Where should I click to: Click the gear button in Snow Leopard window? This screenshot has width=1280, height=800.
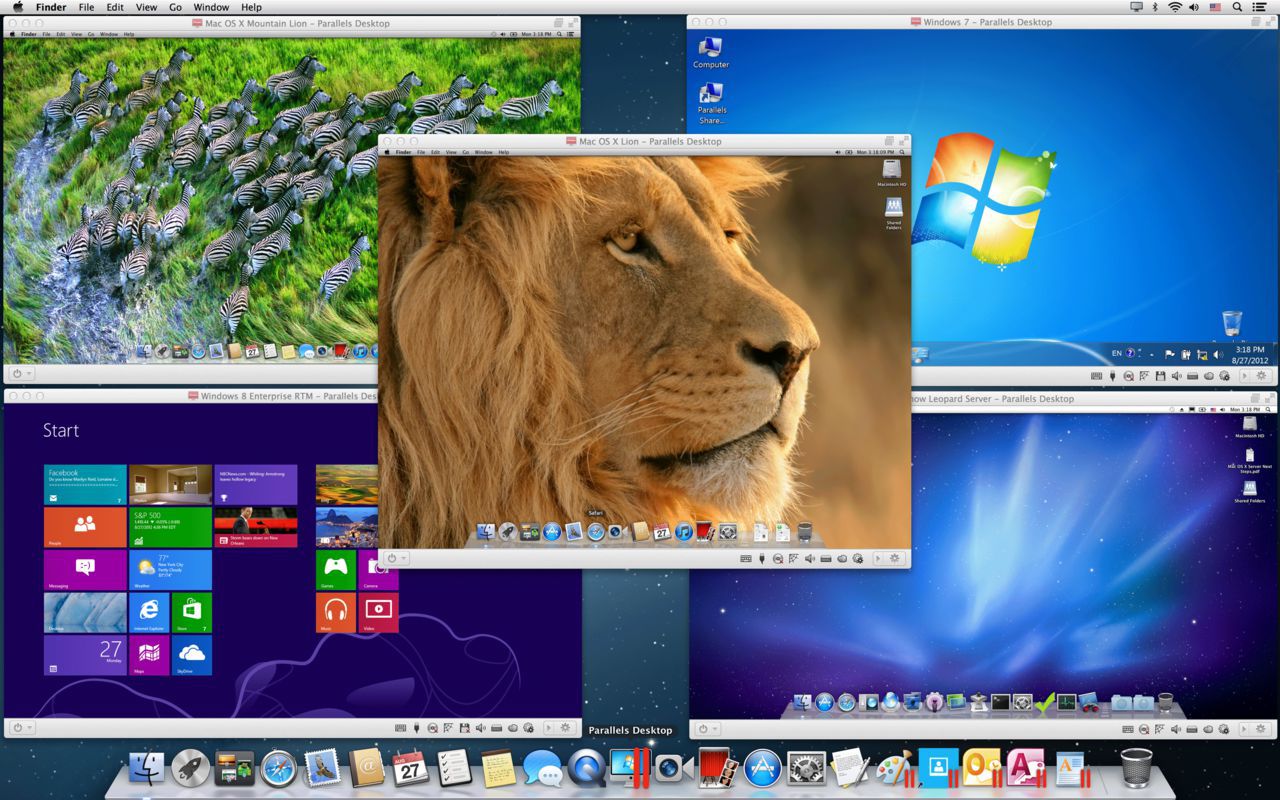1261,729
